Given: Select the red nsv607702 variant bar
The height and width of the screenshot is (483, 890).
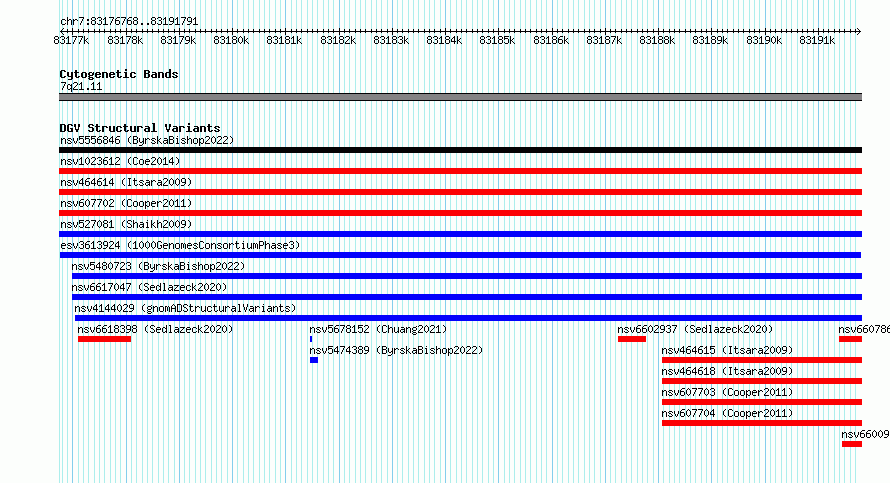Looking at the screenshot, I should [x=460, y=213].
